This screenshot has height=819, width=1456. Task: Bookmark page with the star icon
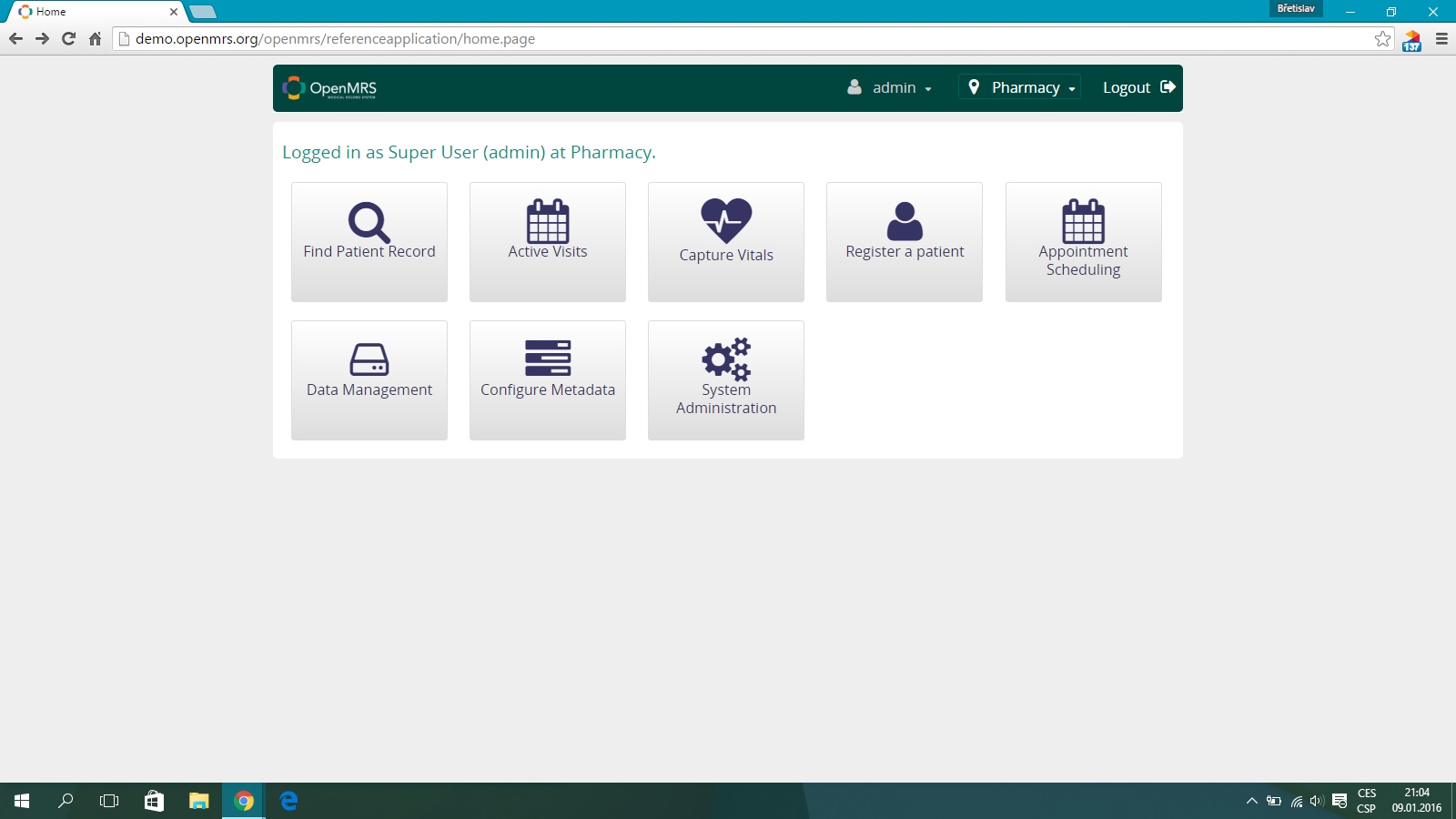[x=1382, y=38]
